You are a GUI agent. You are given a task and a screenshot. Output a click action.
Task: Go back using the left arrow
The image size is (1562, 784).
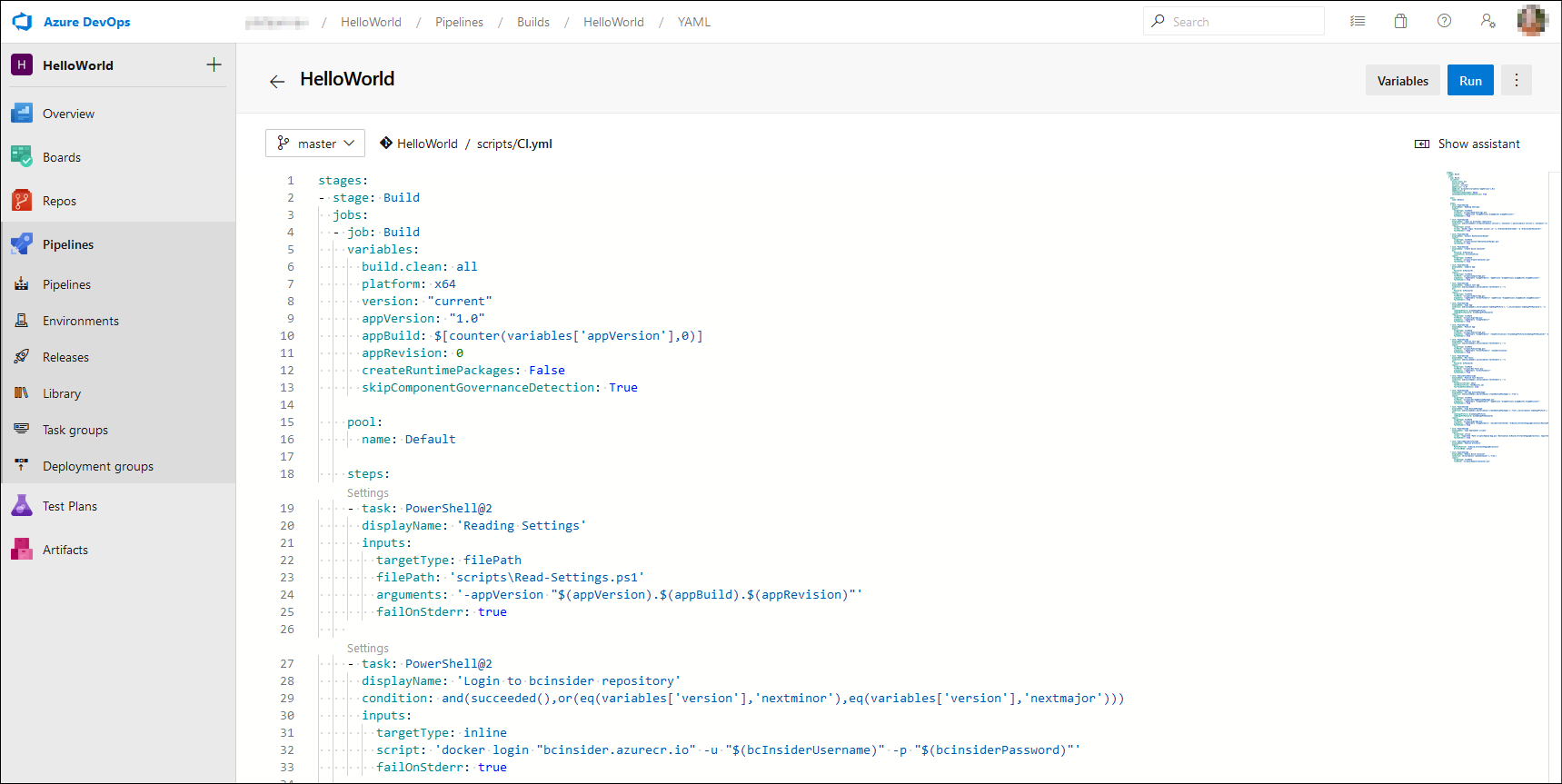point(277,81)
